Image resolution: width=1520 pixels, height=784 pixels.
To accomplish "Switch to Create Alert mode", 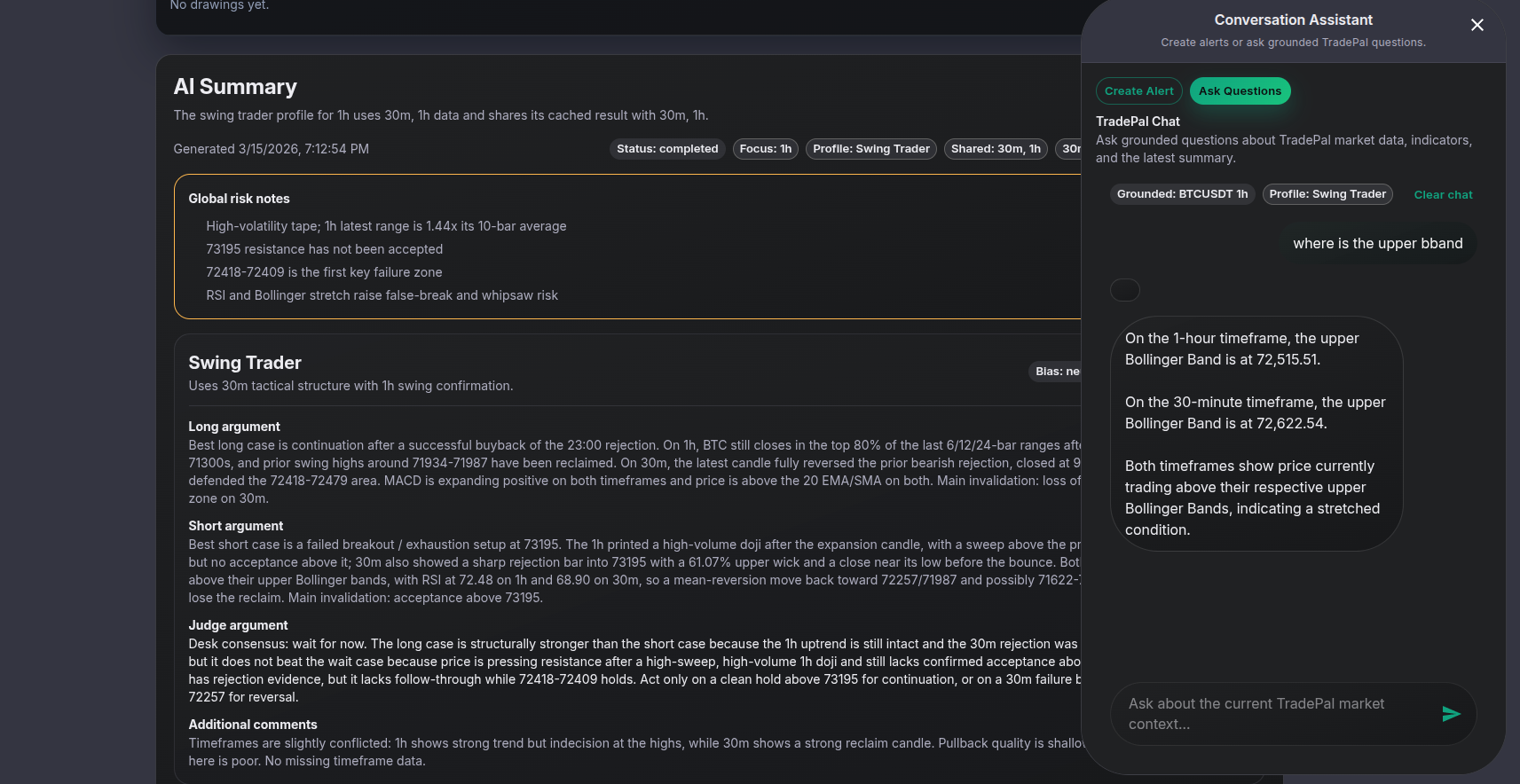I will [1138, 91].
